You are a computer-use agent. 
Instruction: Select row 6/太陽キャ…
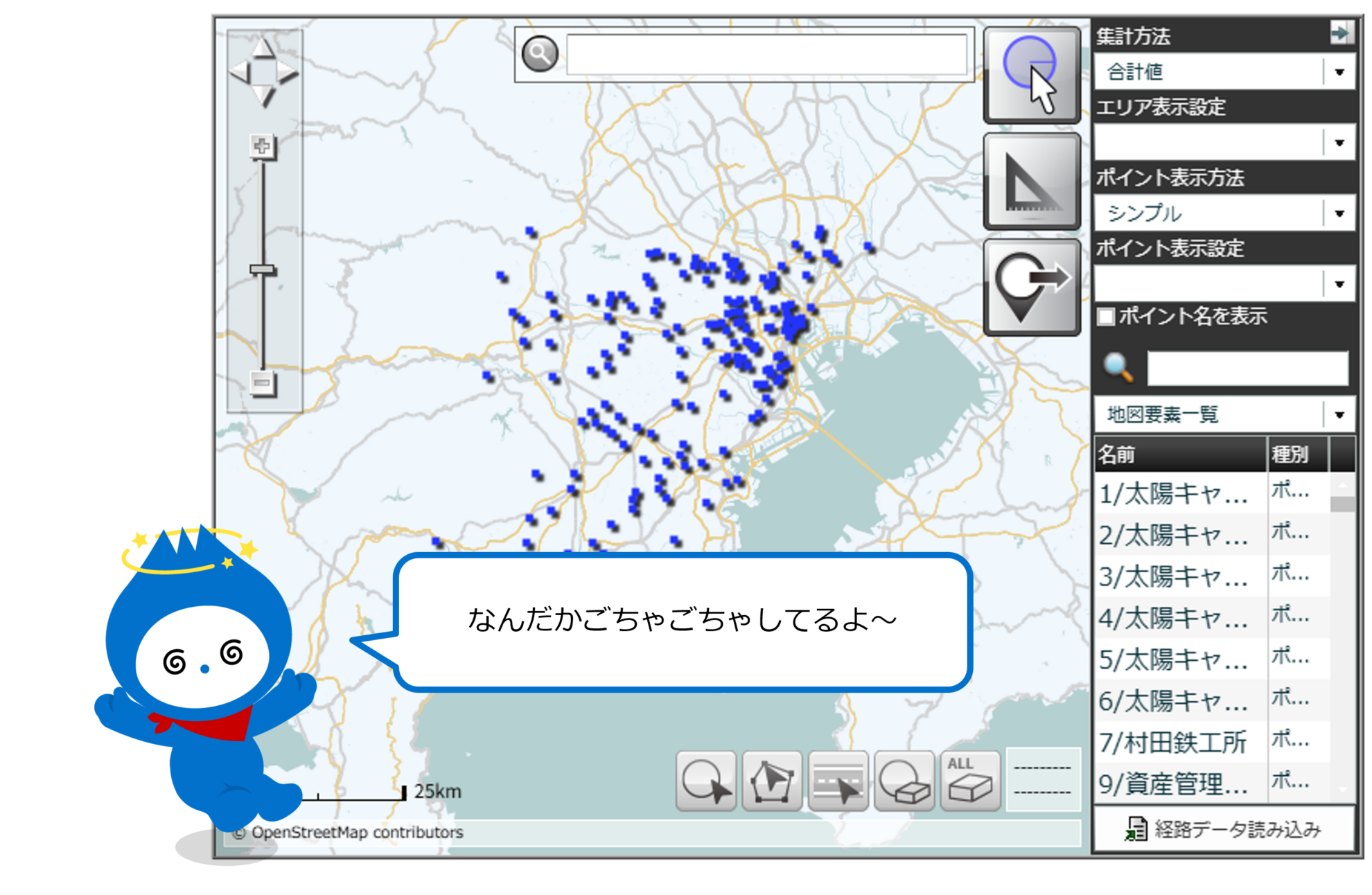1212,700
